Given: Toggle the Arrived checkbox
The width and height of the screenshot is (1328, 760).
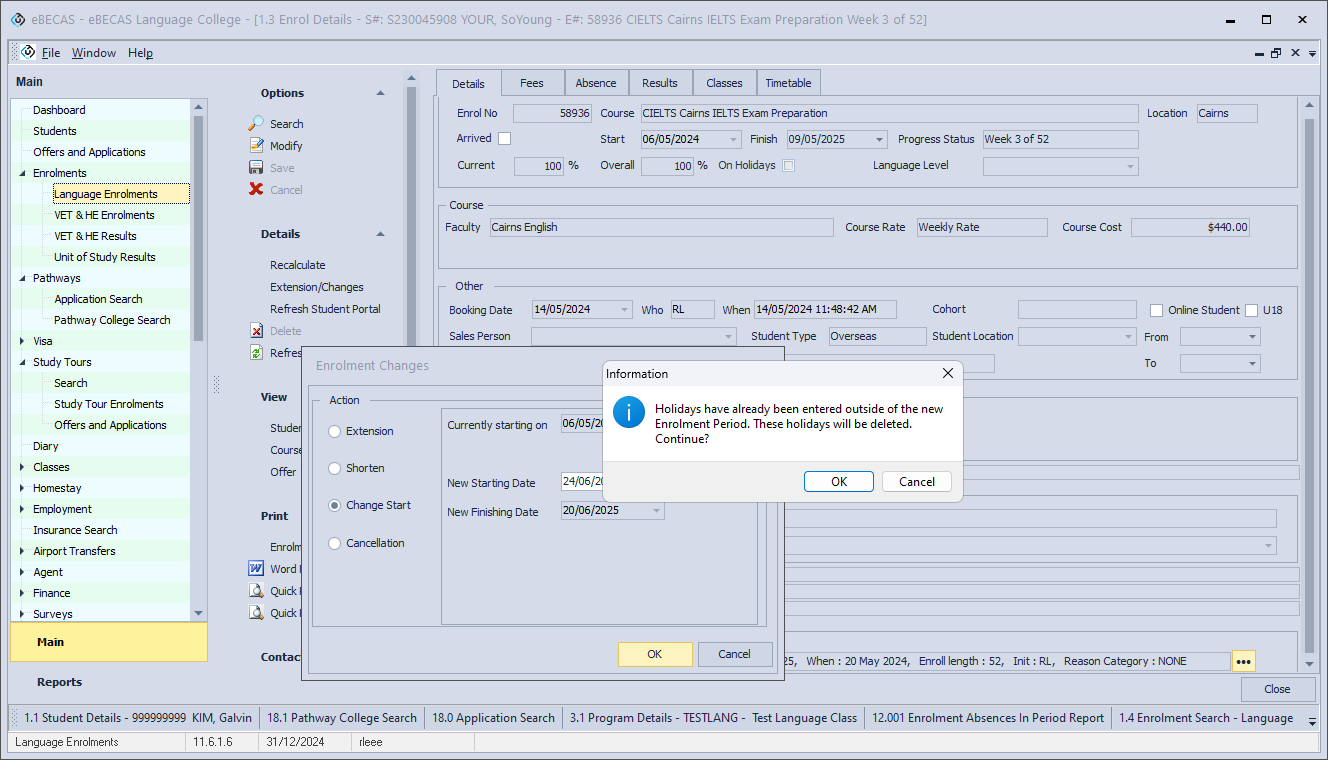Looking at the screenshot, I should pos(504,139).
